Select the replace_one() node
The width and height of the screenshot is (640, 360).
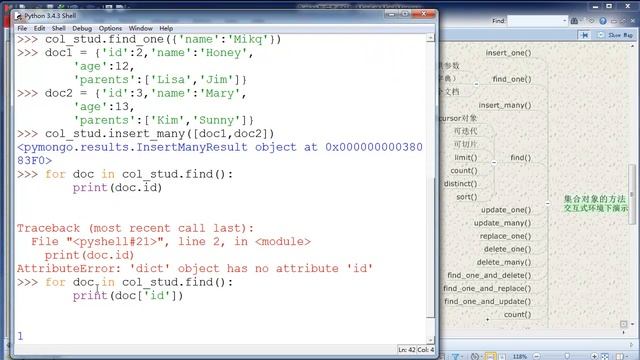pos(505,236)
